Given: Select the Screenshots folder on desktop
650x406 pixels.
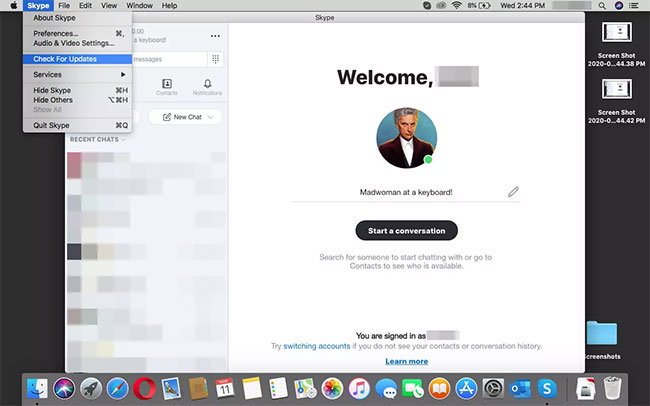Looking at the screenshot, I should pos(602,340).
